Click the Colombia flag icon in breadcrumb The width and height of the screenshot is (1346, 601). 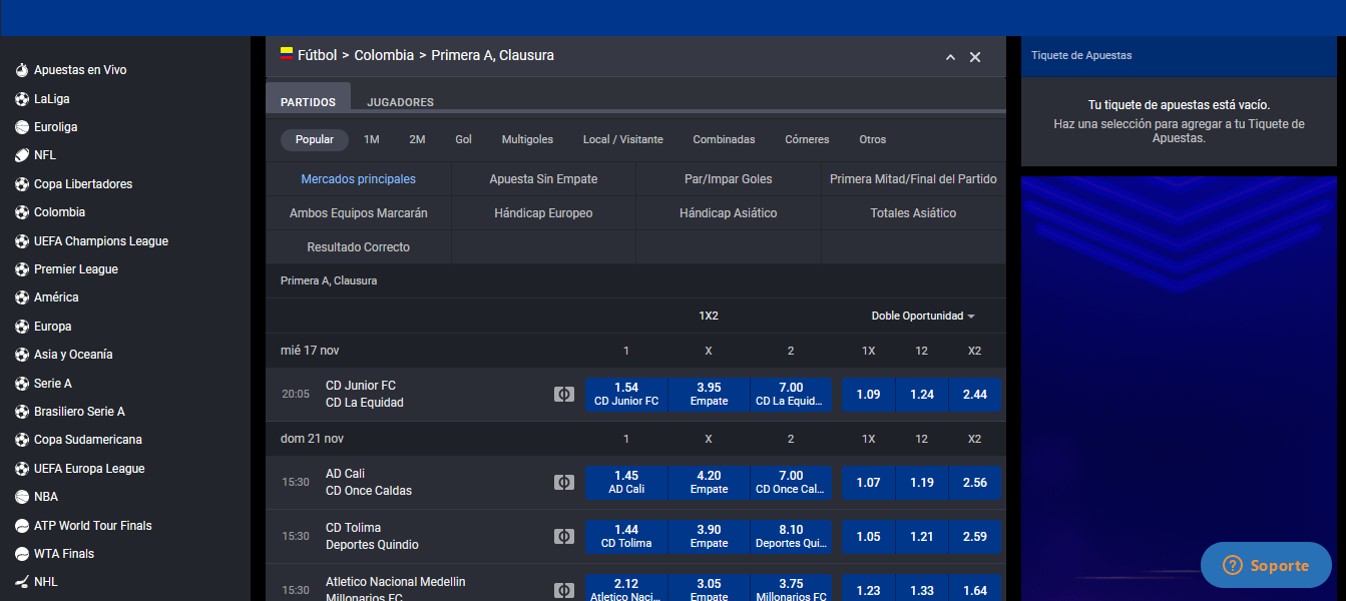(286, 54)
